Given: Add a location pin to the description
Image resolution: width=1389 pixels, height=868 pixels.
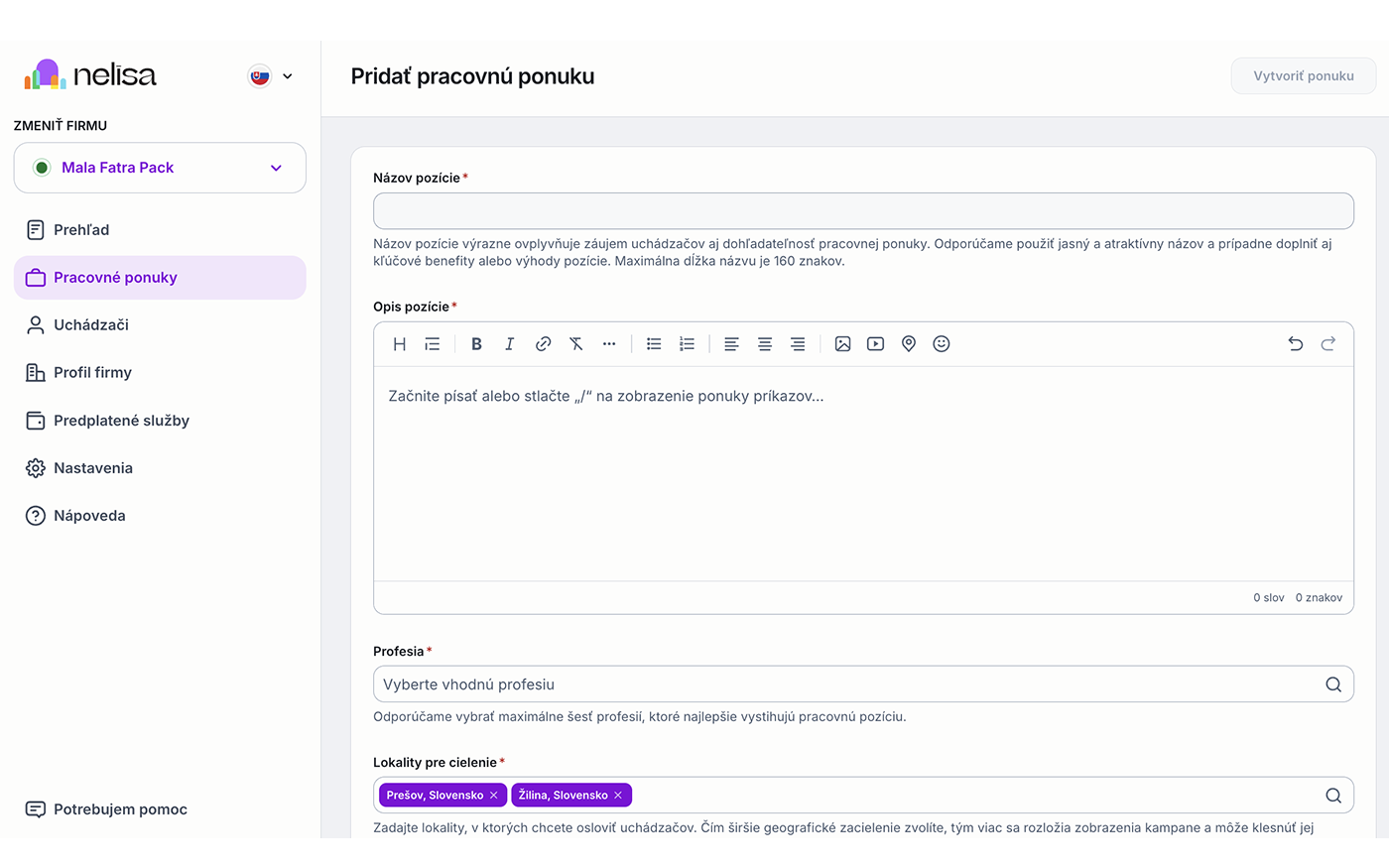Looking at the screenshot, I should [x=909, y=344].
